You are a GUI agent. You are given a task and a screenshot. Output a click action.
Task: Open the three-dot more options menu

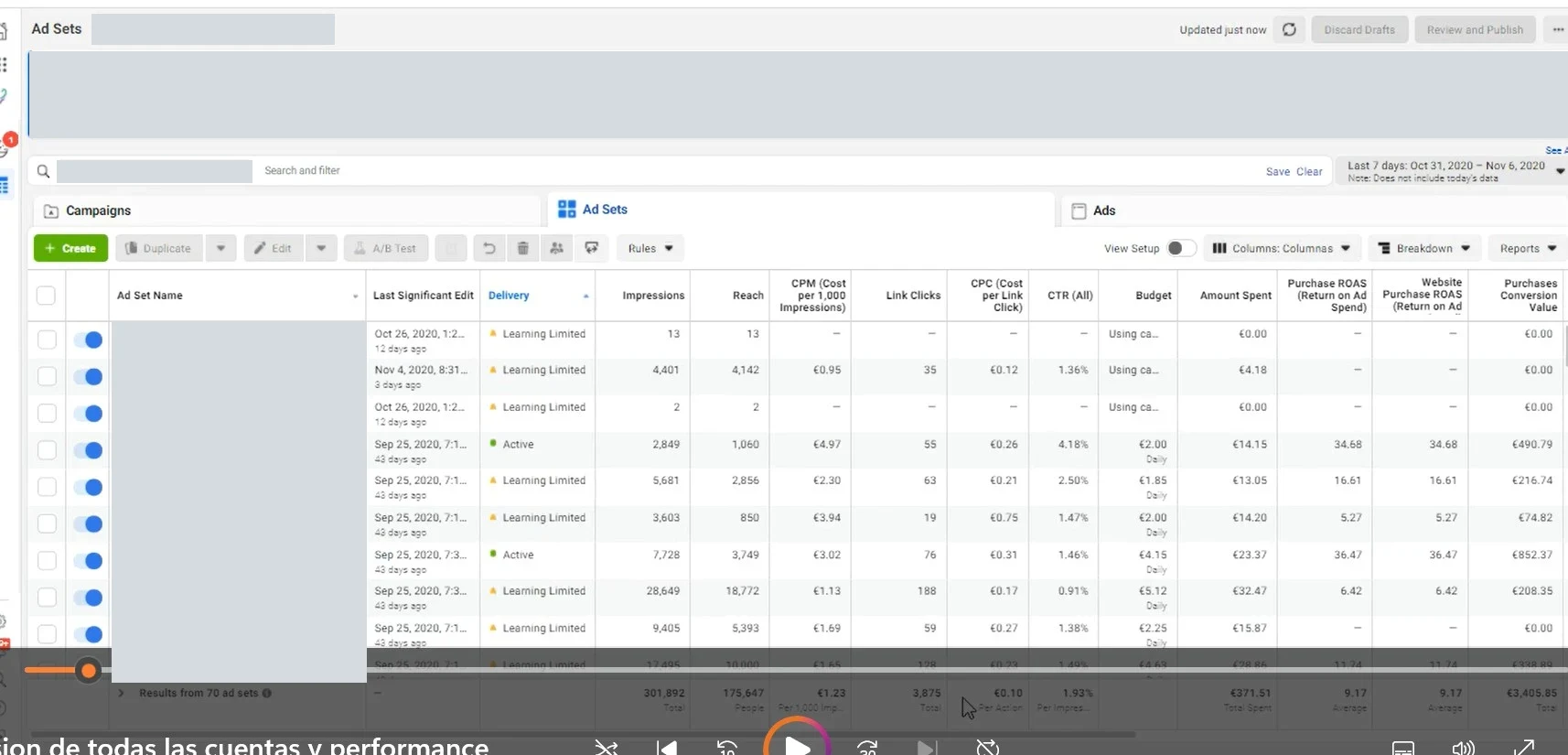[x=1557, y=29]
